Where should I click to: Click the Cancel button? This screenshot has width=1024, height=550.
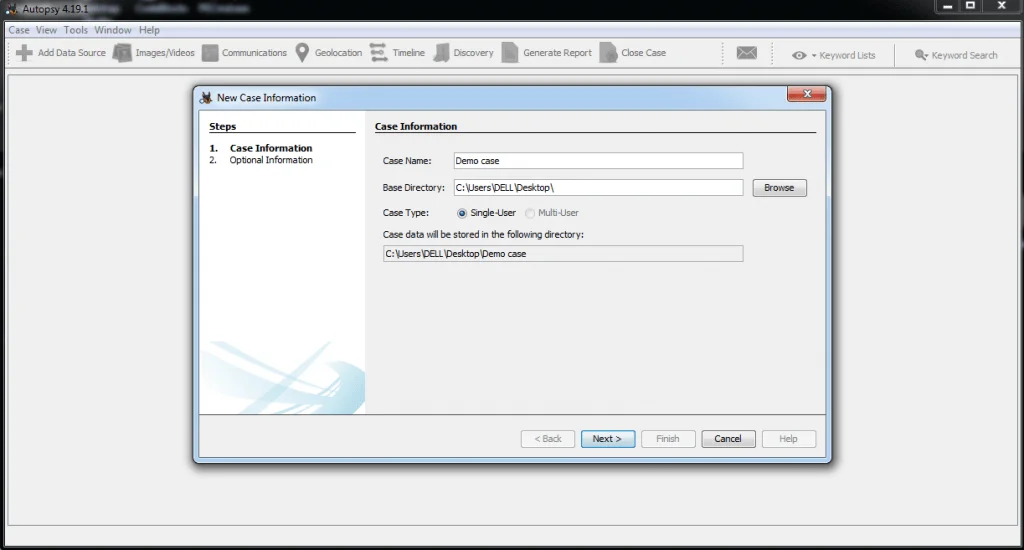[x=728, y=439]
